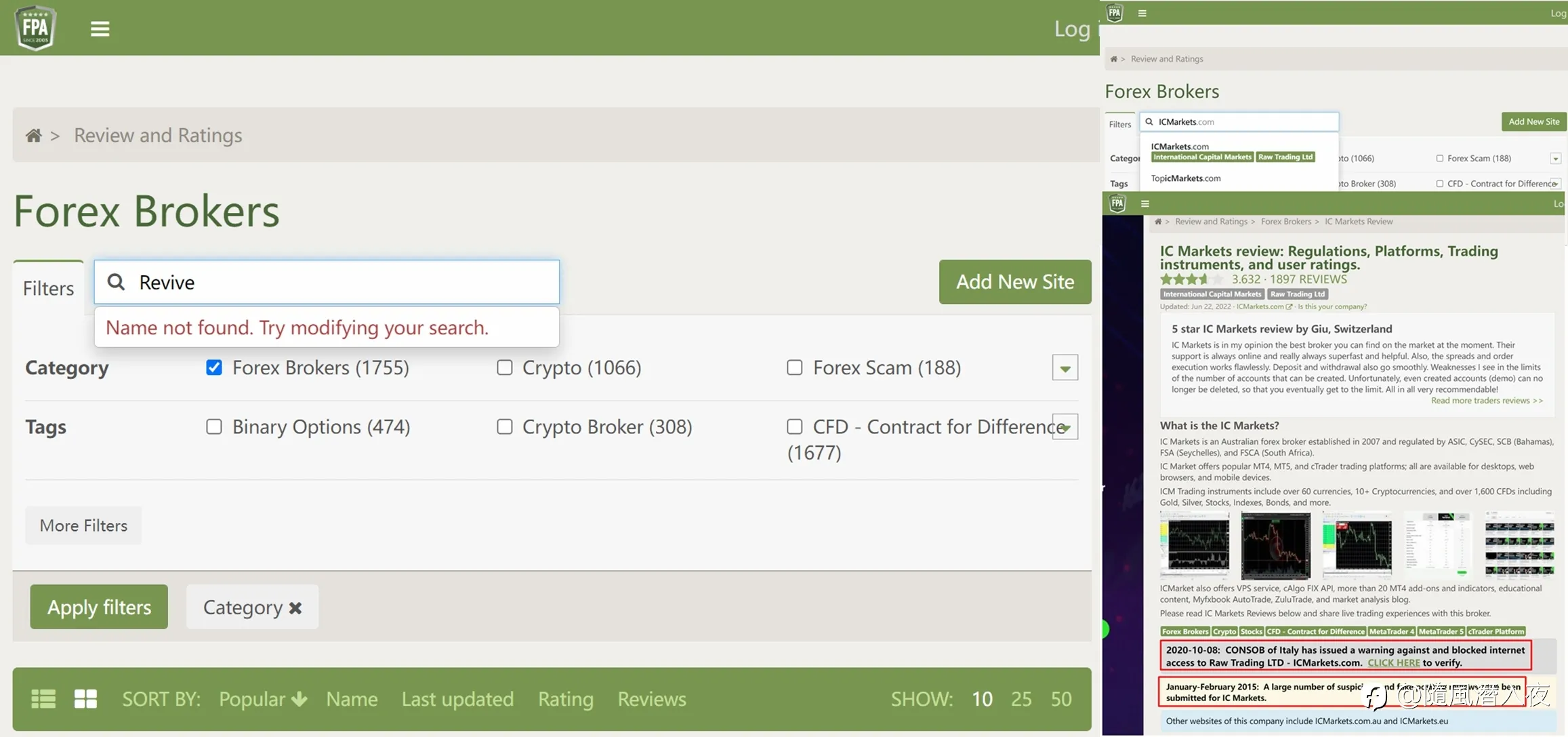Click home icon in top-right page breadcrumb
The width and height of the screenshot is (1568, 737).
[x=1113, y=59]
